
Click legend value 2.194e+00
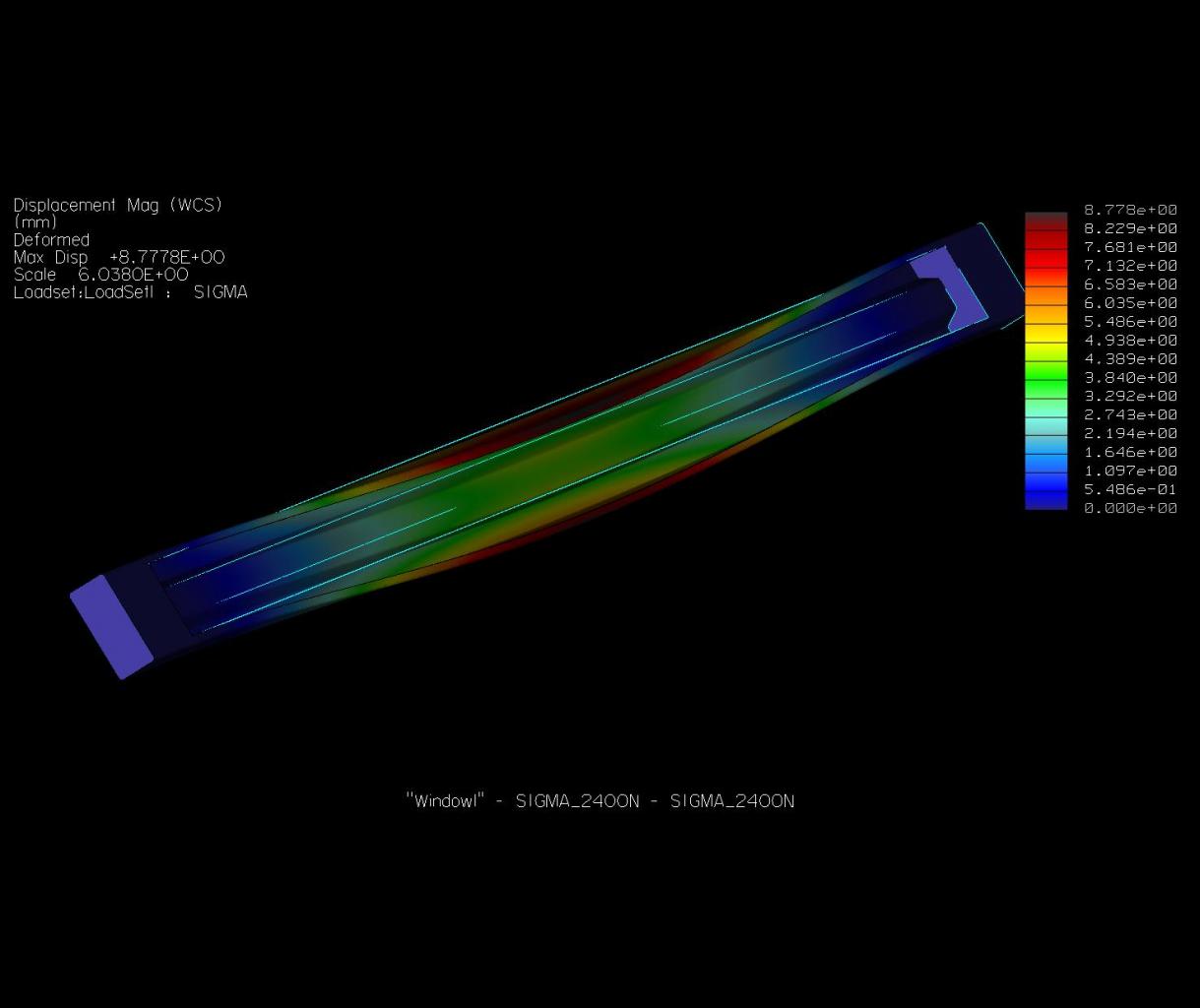coord(1130,434)
